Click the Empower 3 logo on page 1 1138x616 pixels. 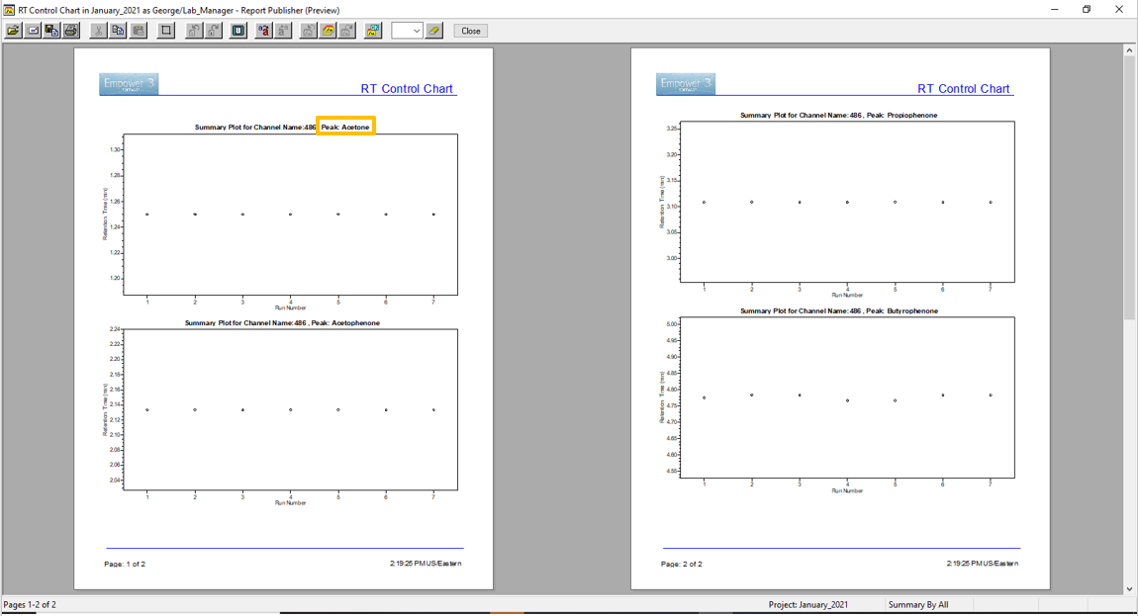[x=128, y=84]
